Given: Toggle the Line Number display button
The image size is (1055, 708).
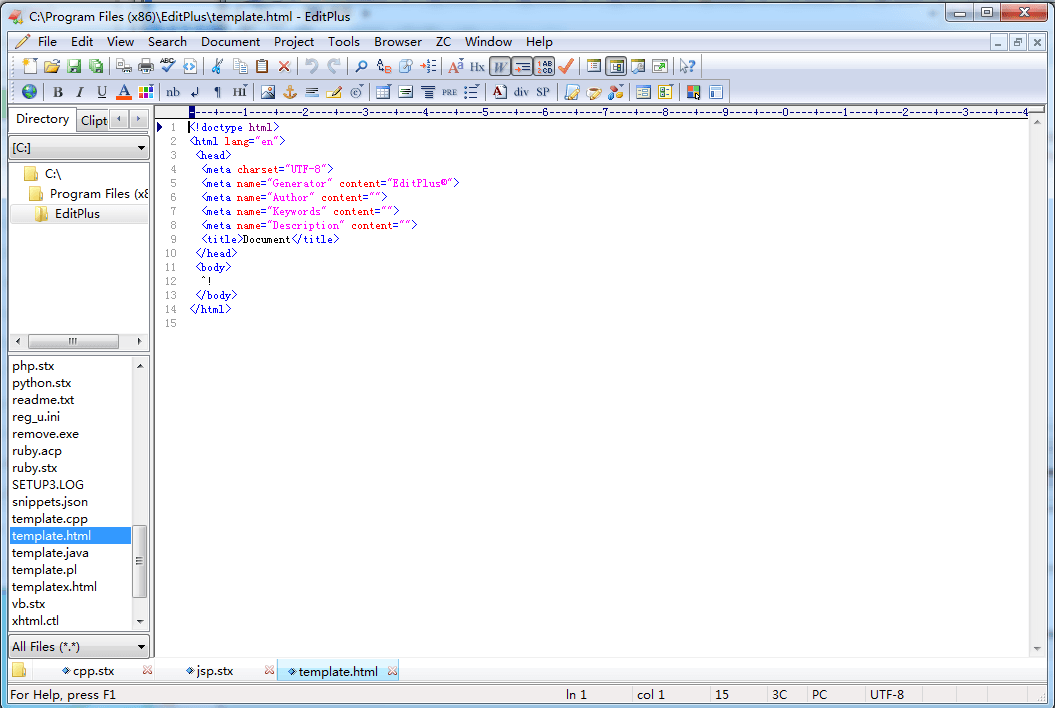Looking at the screenshot, I should click(x=544, y=66).
